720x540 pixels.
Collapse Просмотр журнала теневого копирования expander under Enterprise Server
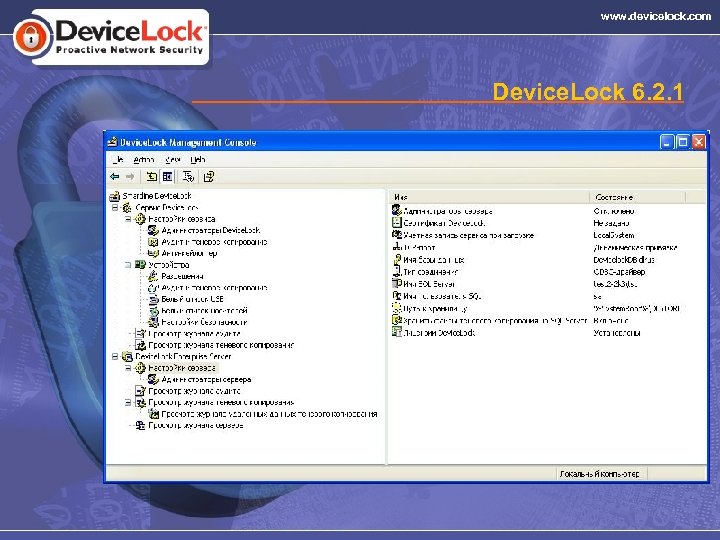128,403
